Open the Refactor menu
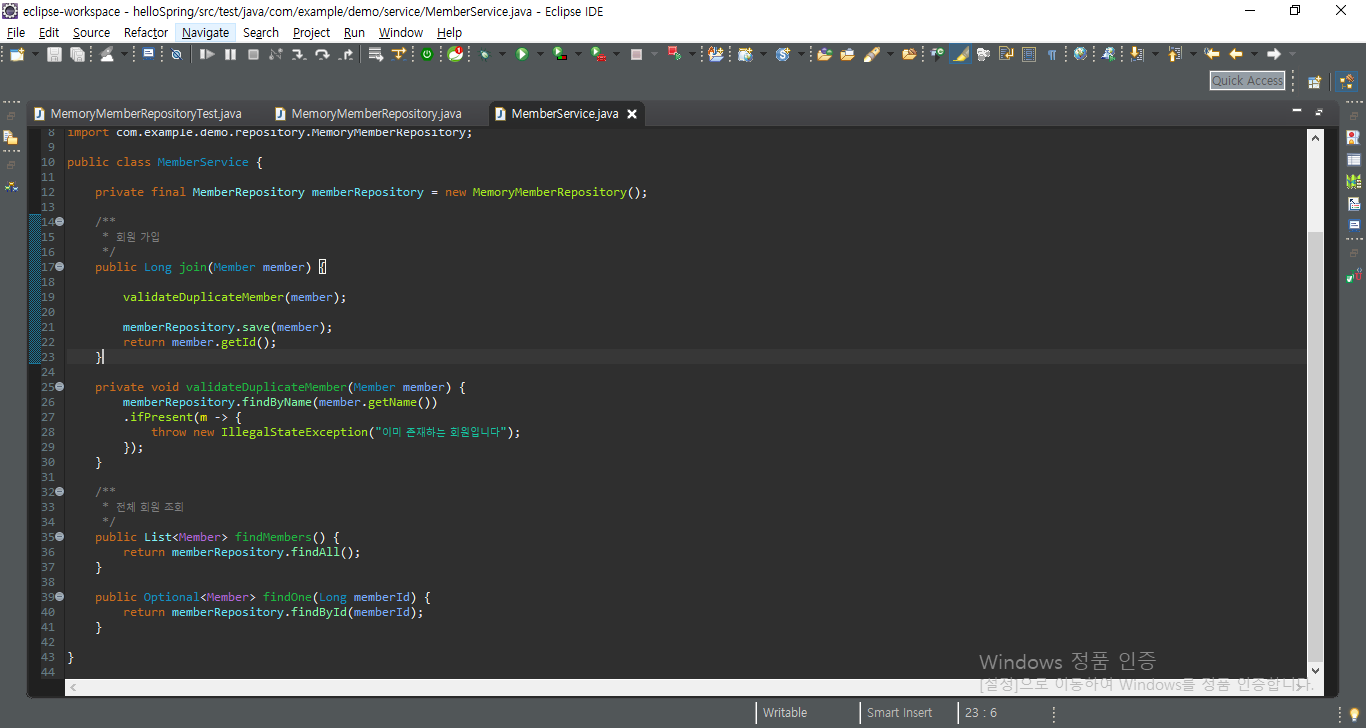 tap(146, 32)
